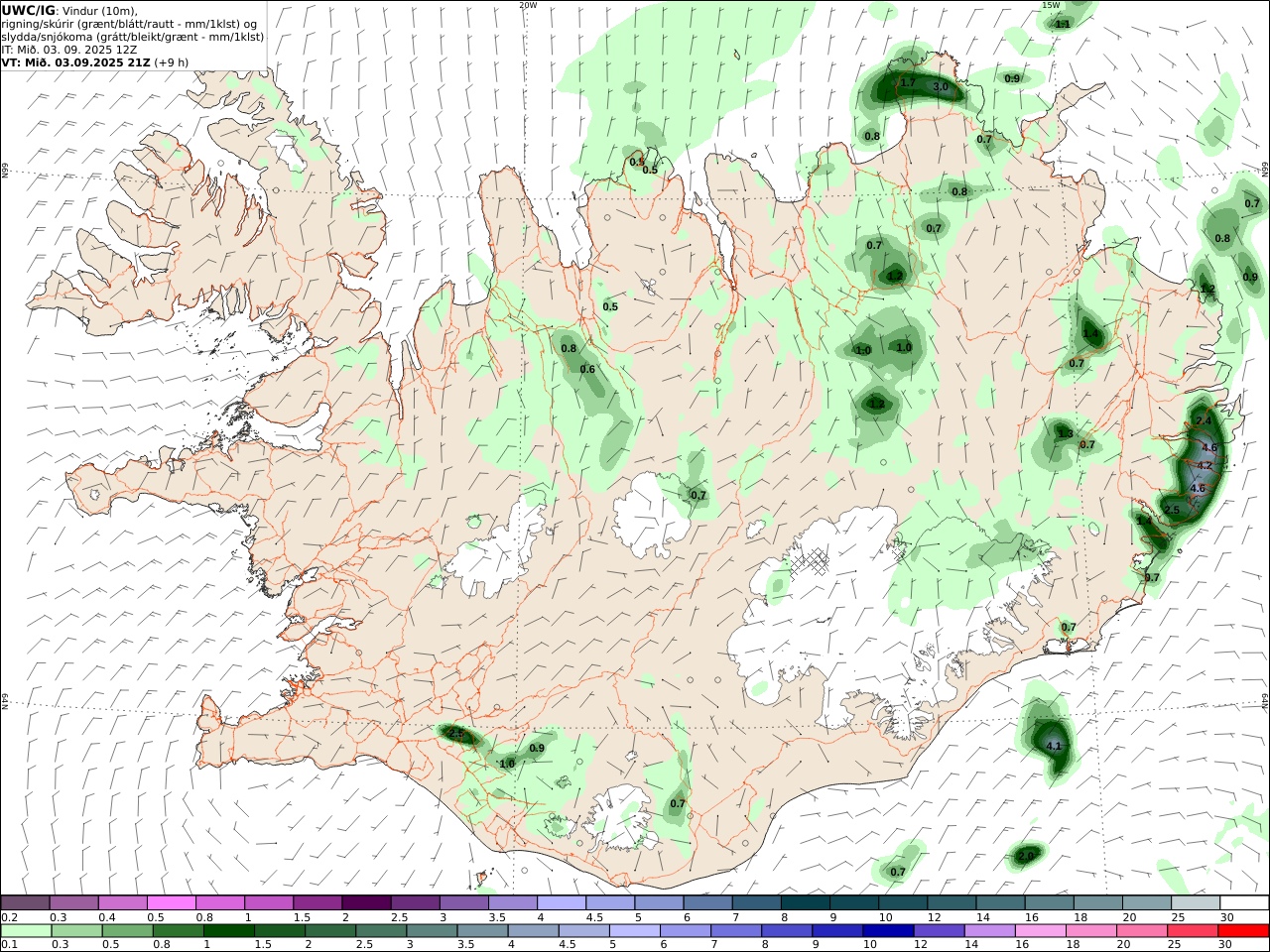The height and width of the screenshot is (952, 1270).
Task: Select the dark teal swatch labeled 8 in the upper legend row
Action: pos(806,902)
